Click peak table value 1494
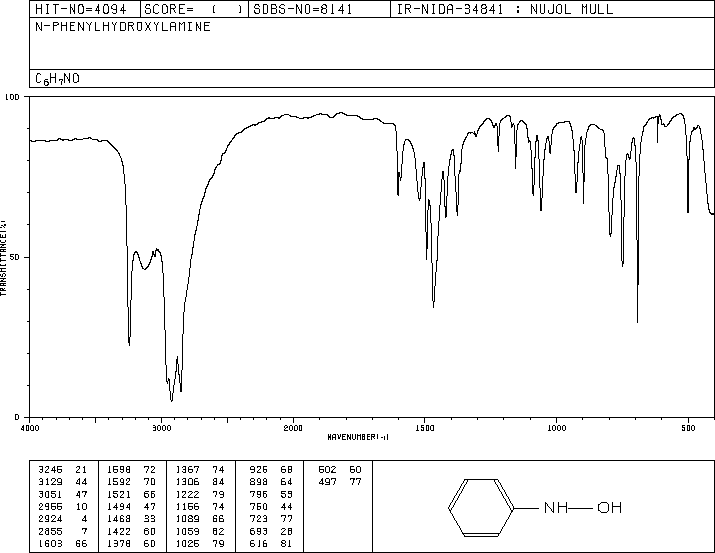Image resolution: width=715 pixels, height=553 pixels. [x=119, y=506]
